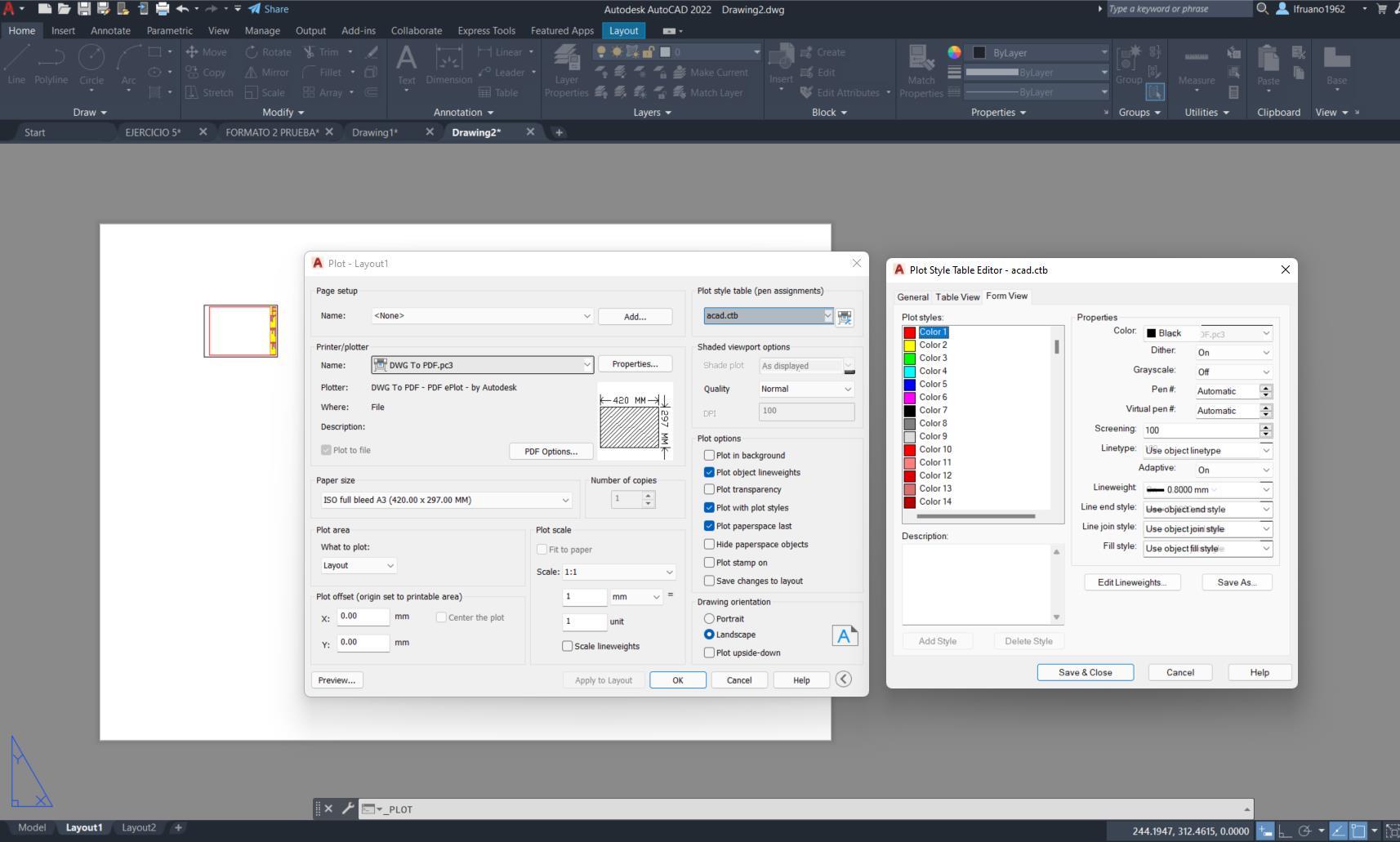Select the Arc drawing tool
Image resolution: width=1400 pixels, height=842 pixels.
[x=128, y=65]
